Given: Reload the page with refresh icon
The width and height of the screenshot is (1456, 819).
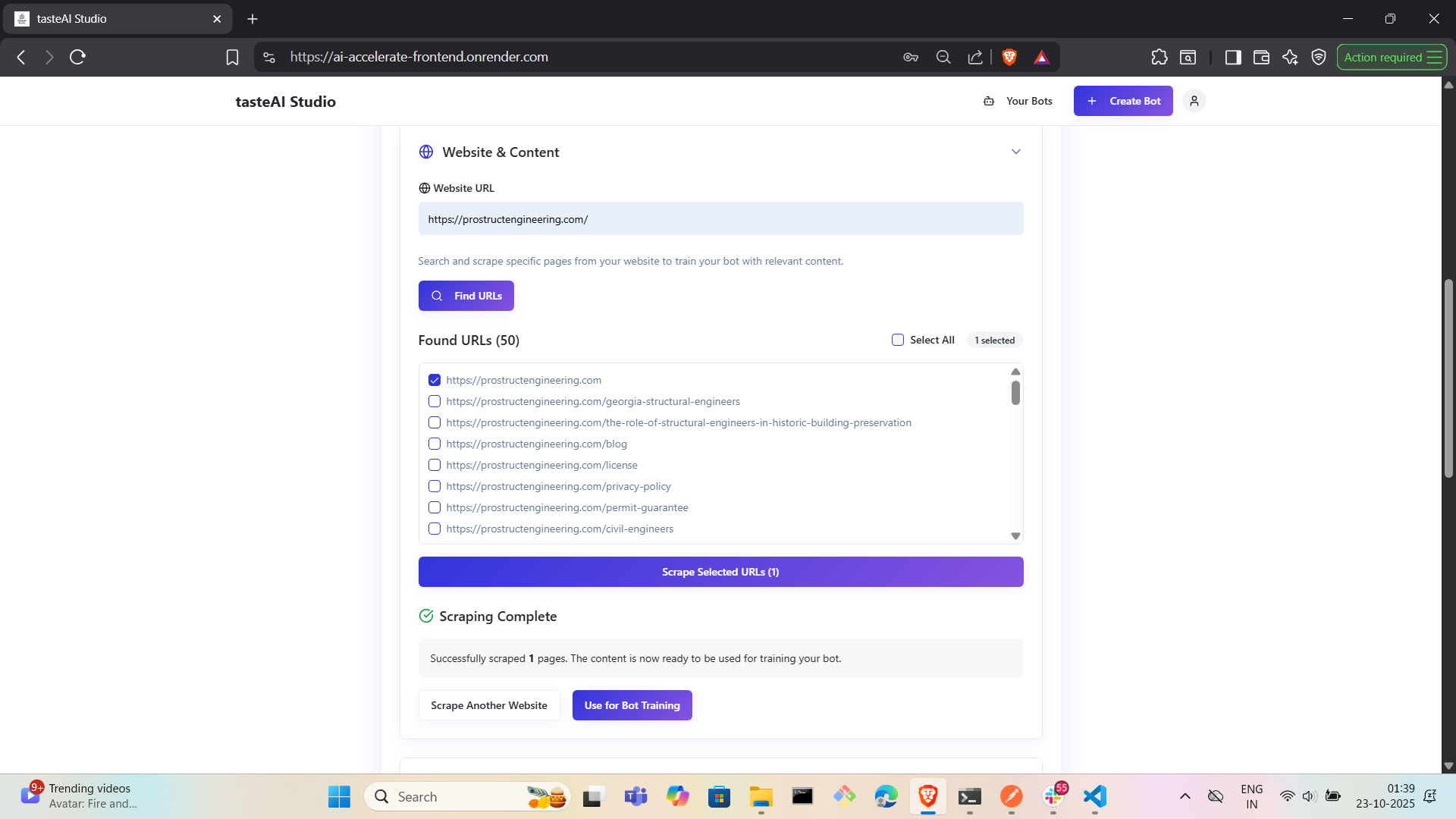Looking at the screenshot, I should (x=77, y=57).
